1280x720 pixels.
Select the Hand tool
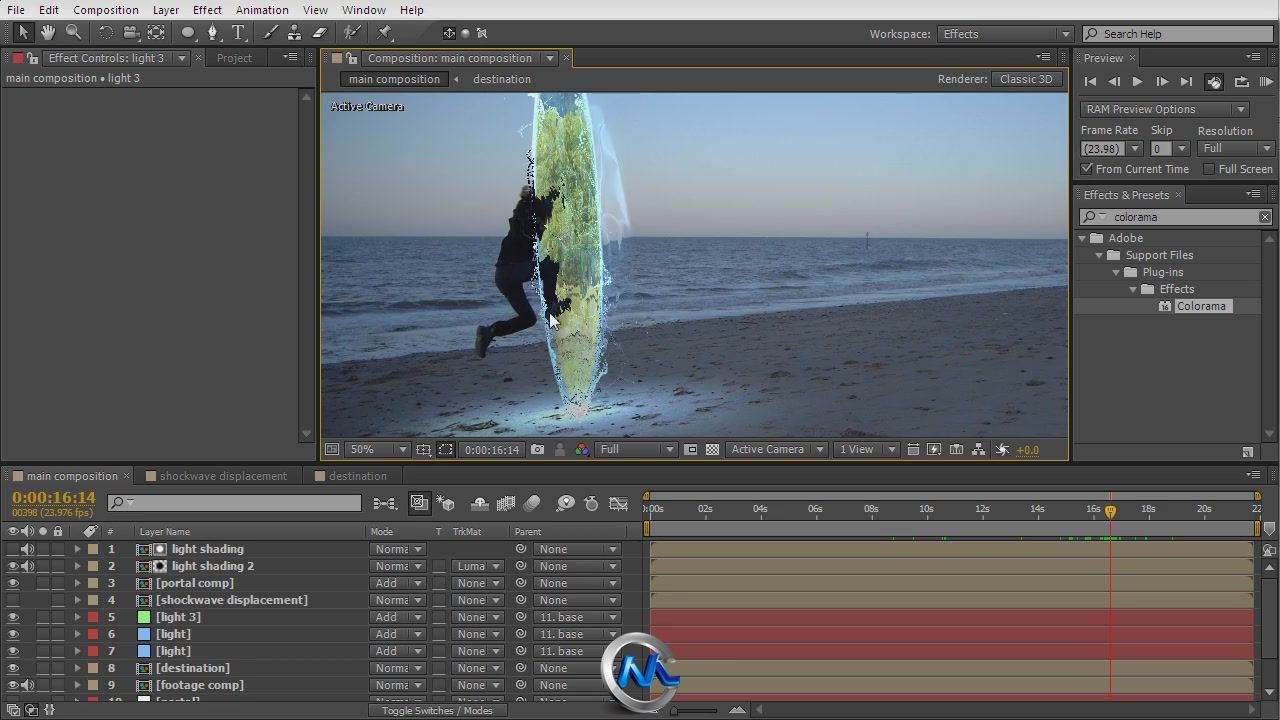48,33
